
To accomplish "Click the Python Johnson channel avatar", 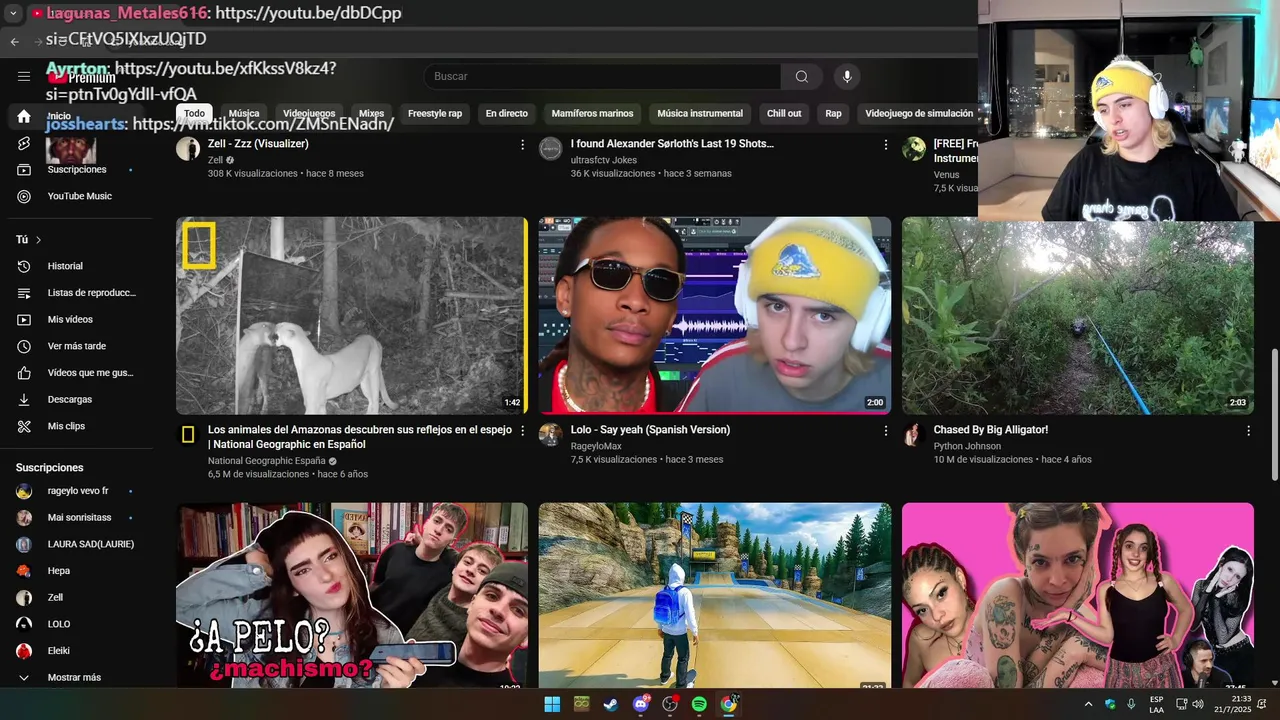I will (x=913, y=434).
